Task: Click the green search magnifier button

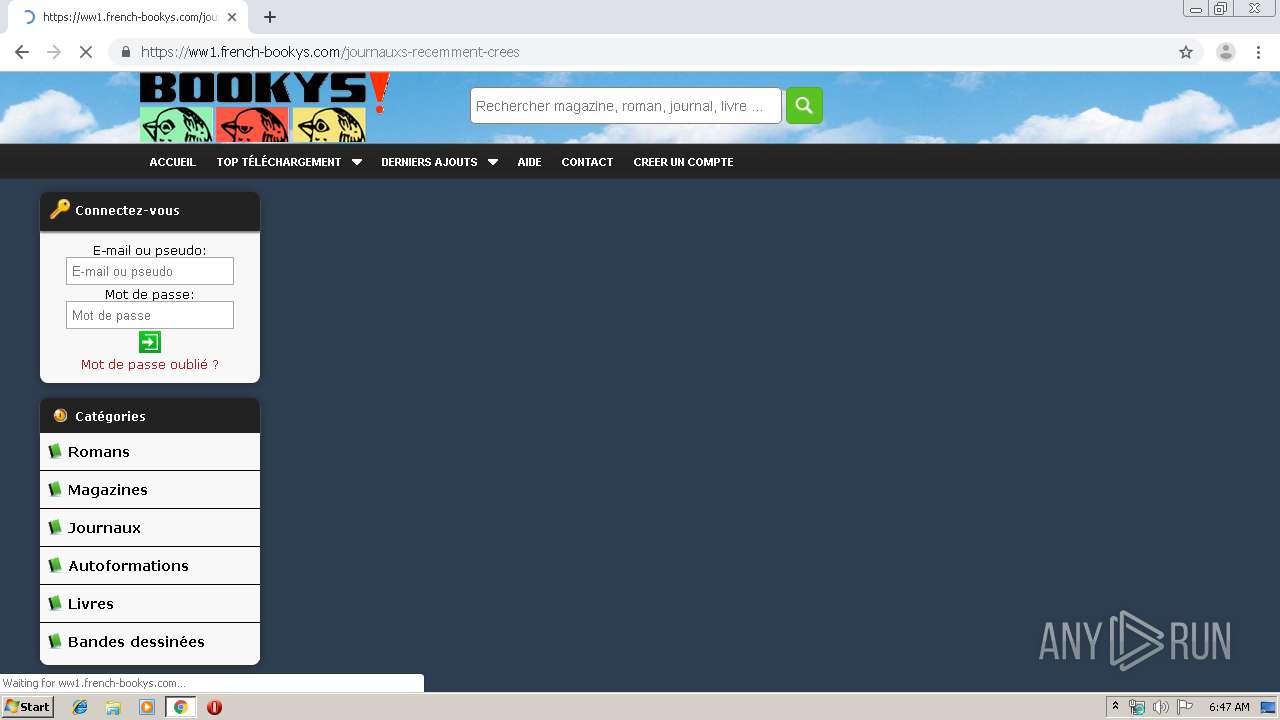Action: [804, 106]
